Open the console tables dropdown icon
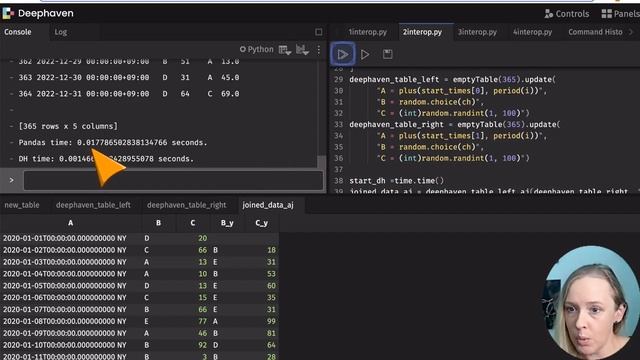Screen dimensions: 640x360 click(x=285, y=50)
